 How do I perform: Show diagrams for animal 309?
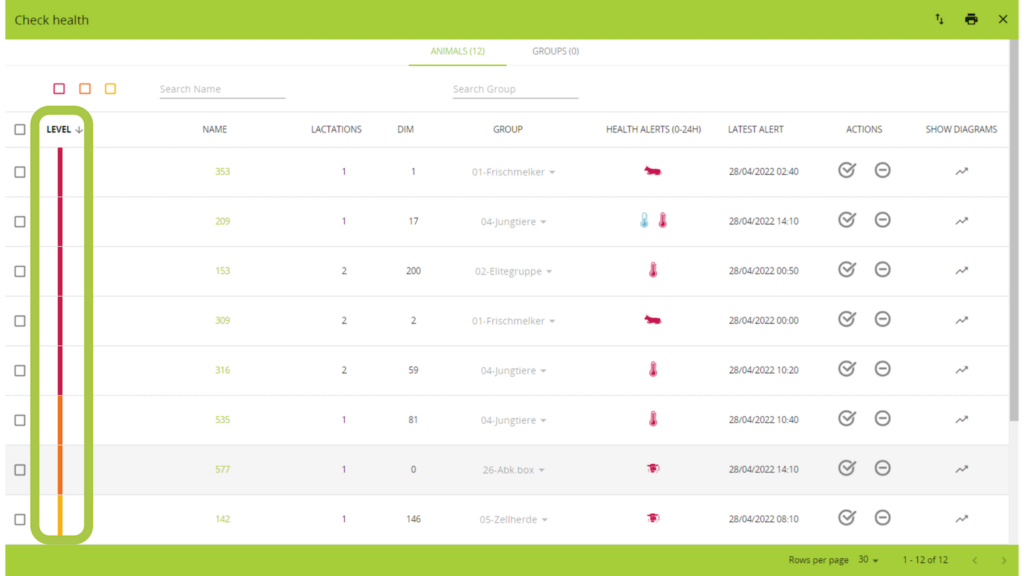coord(961,321)
